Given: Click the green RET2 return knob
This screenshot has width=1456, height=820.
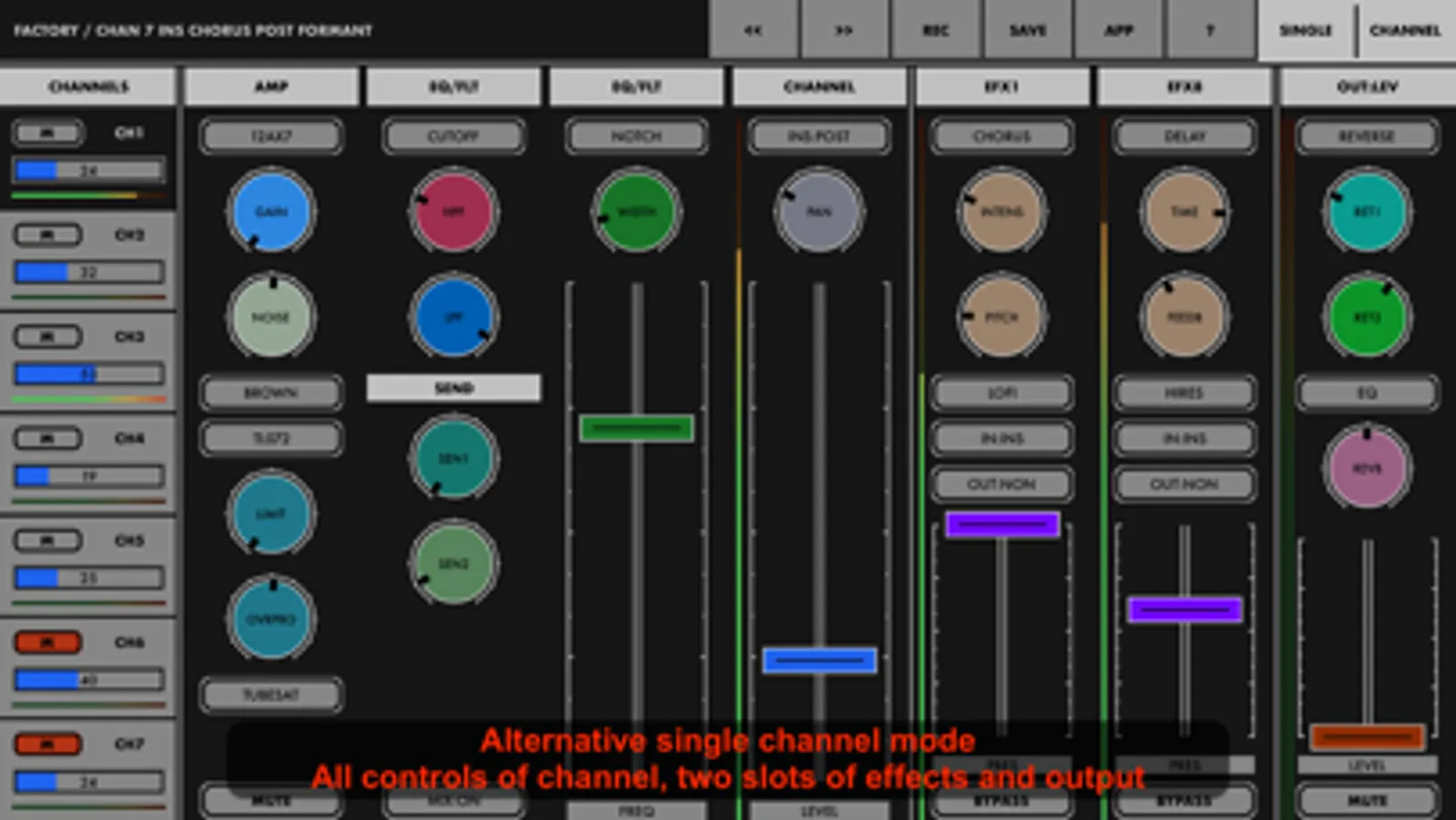Looking at the screenshot, I should [1367, 317].
